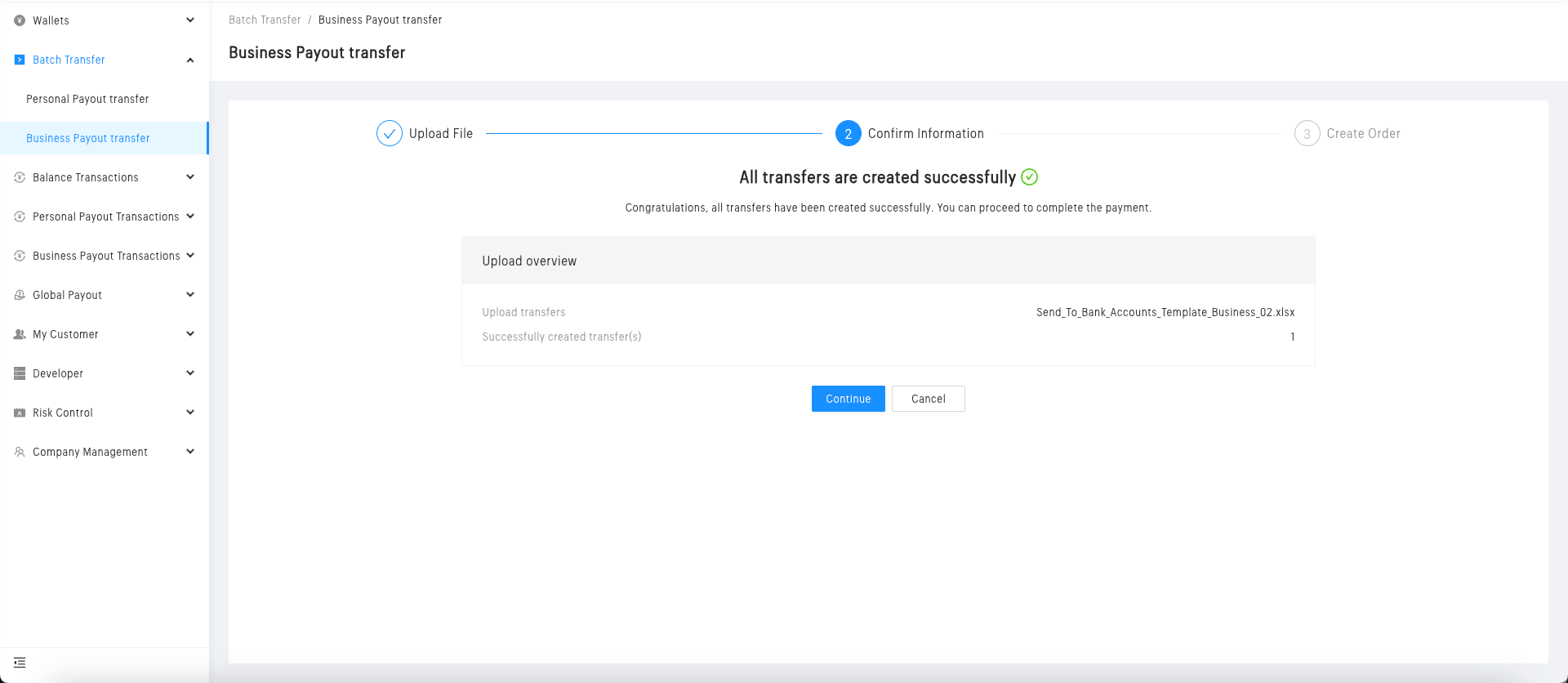Click the Global Payout icon

click(20, 295)
